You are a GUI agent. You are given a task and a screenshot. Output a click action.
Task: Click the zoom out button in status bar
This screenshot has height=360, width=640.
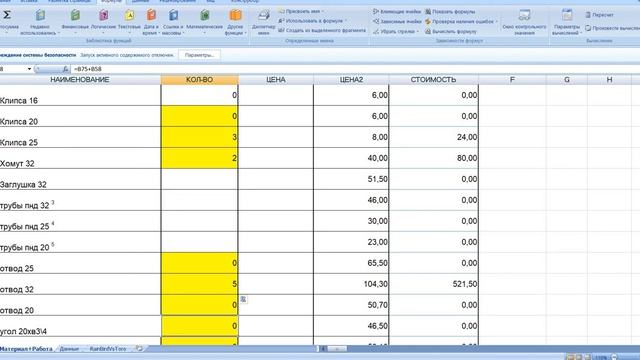tap(614, 357)
